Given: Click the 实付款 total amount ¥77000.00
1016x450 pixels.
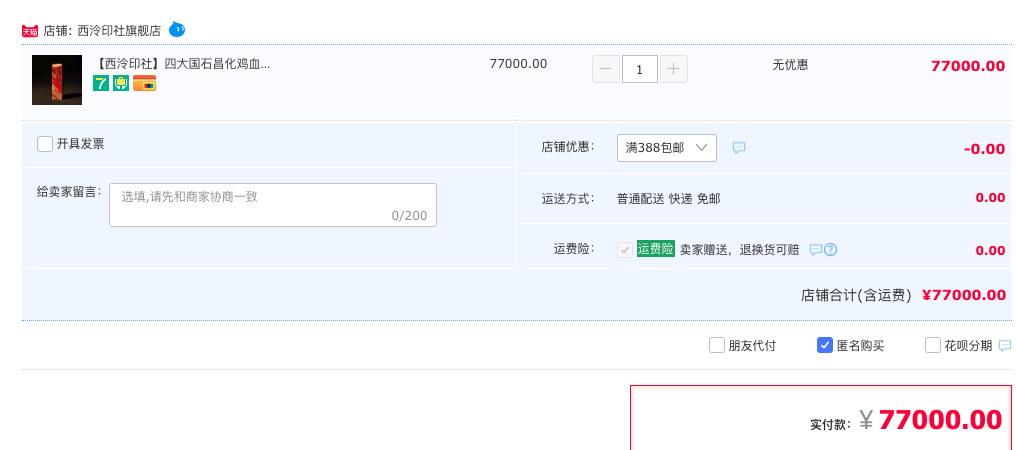Looking at the screenshot, I should (931, 420).
